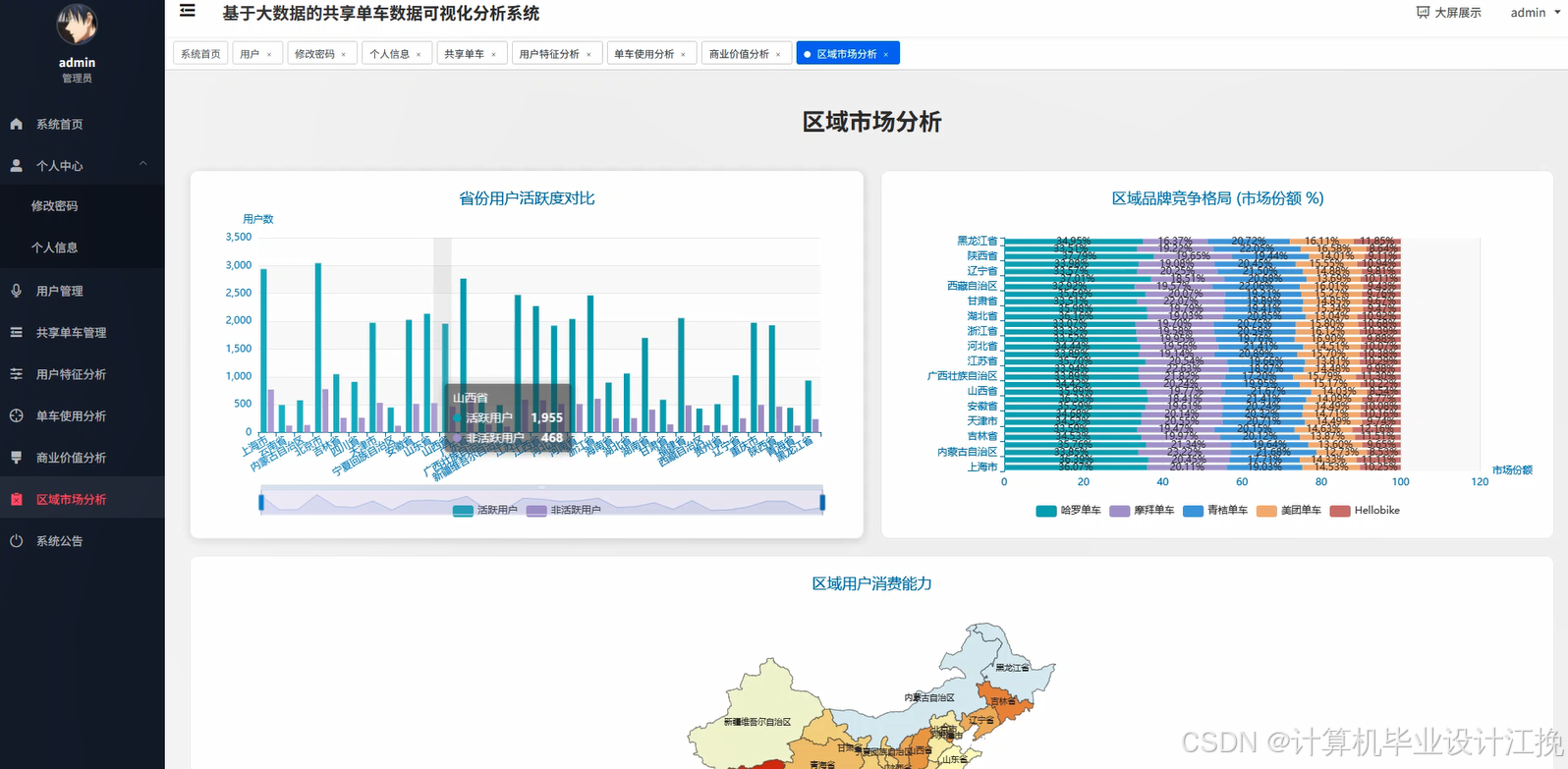Open the admin user dropdown
The width and height of the screenshot is (1568, 769).
pyautogui.click(x=1535, y=13)
